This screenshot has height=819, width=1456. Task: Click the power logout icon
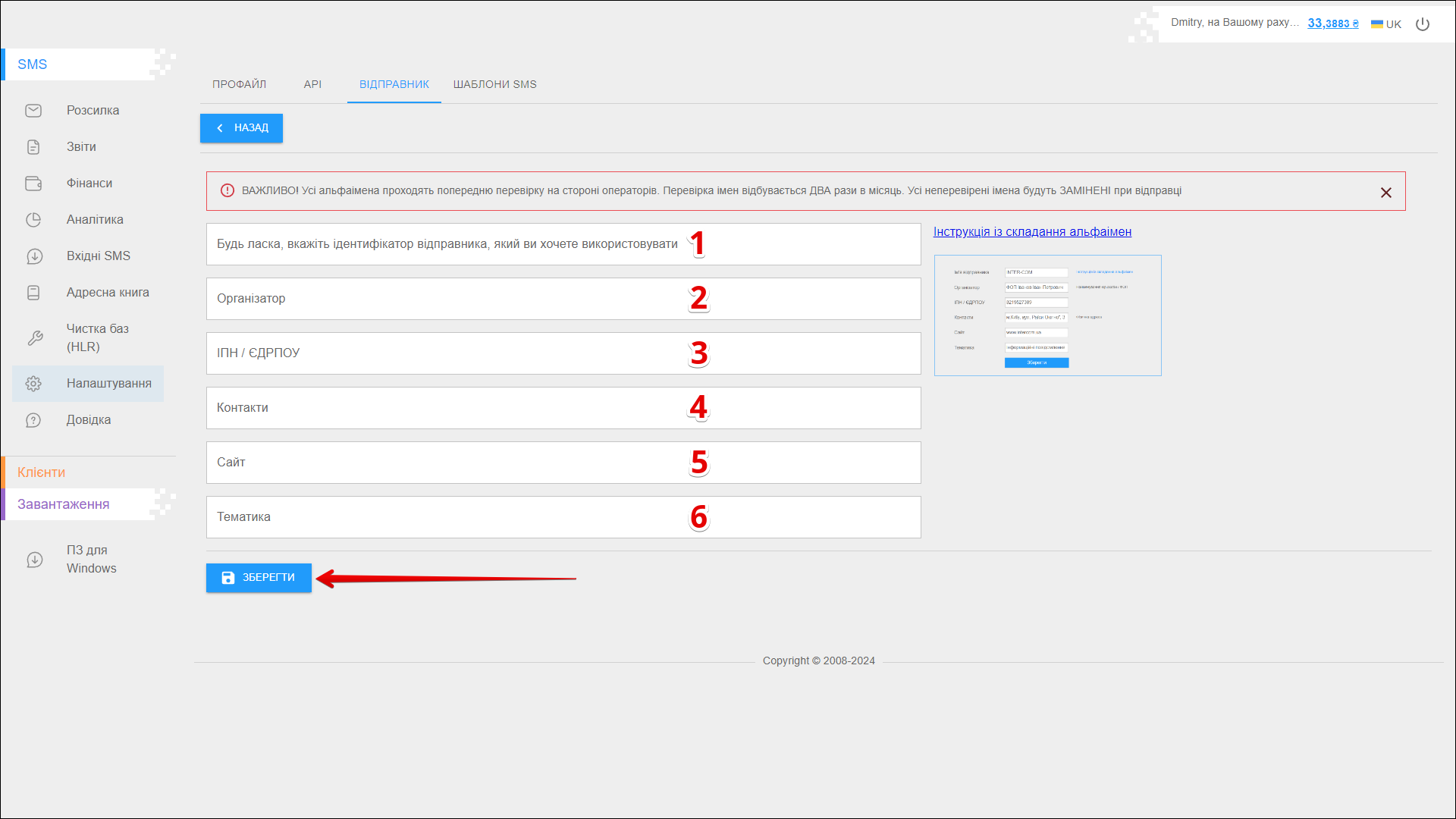click(1423, 24)
